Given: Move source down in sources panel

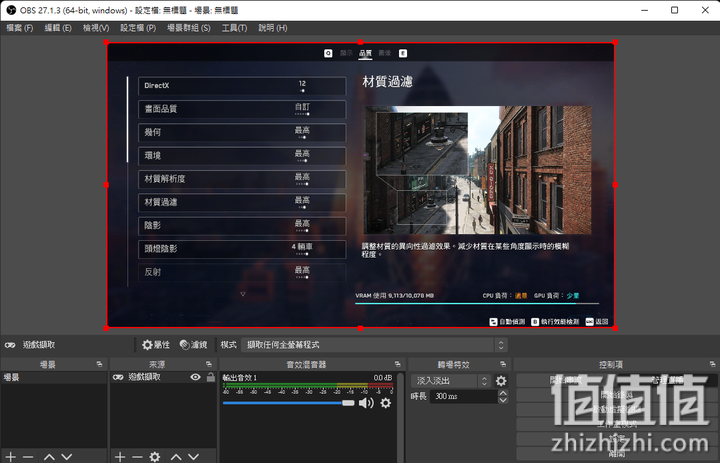Looking at the screenshot, I should coord(194,457).
